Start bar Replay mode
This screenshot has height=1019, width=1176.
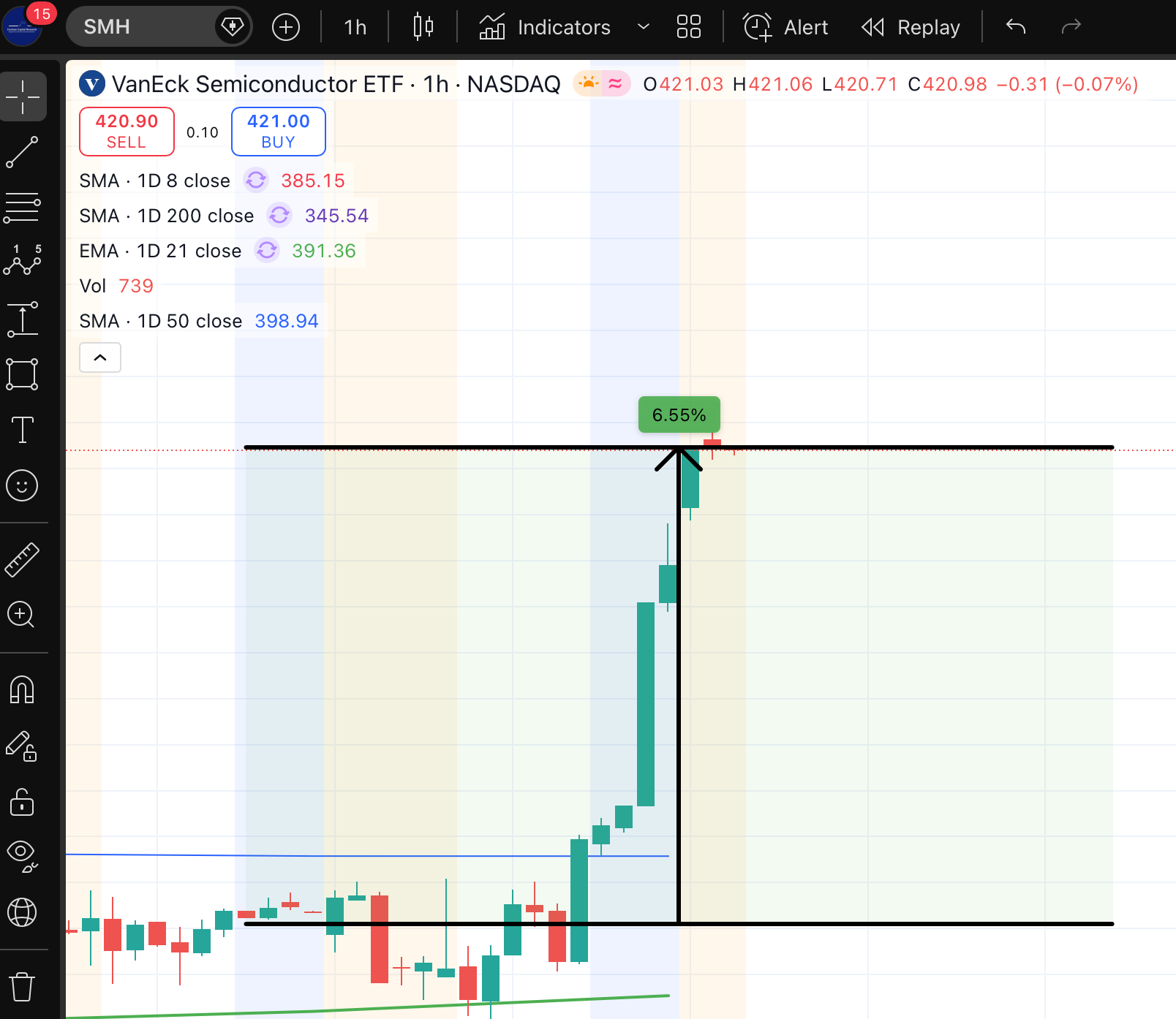point(911,27)
